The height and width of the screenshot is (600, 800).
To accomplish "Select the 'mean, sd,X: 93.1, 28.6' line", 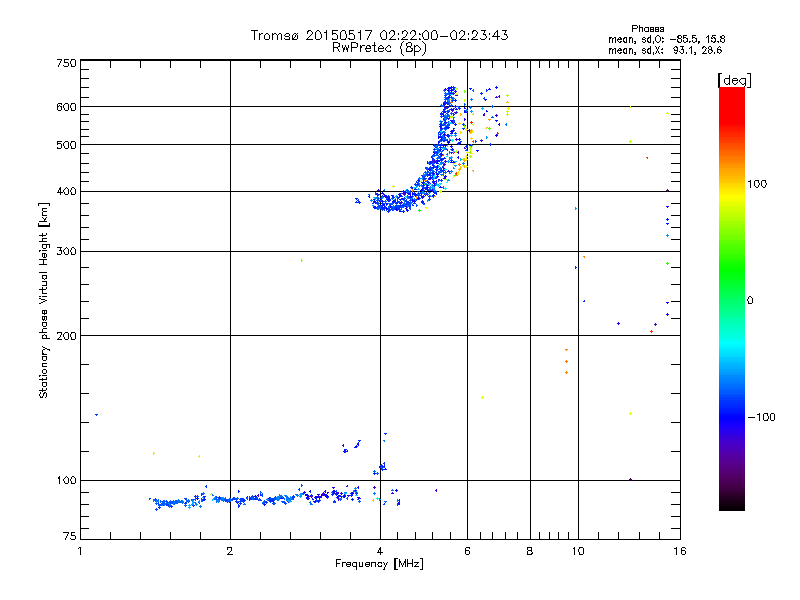I will [665, 50].
